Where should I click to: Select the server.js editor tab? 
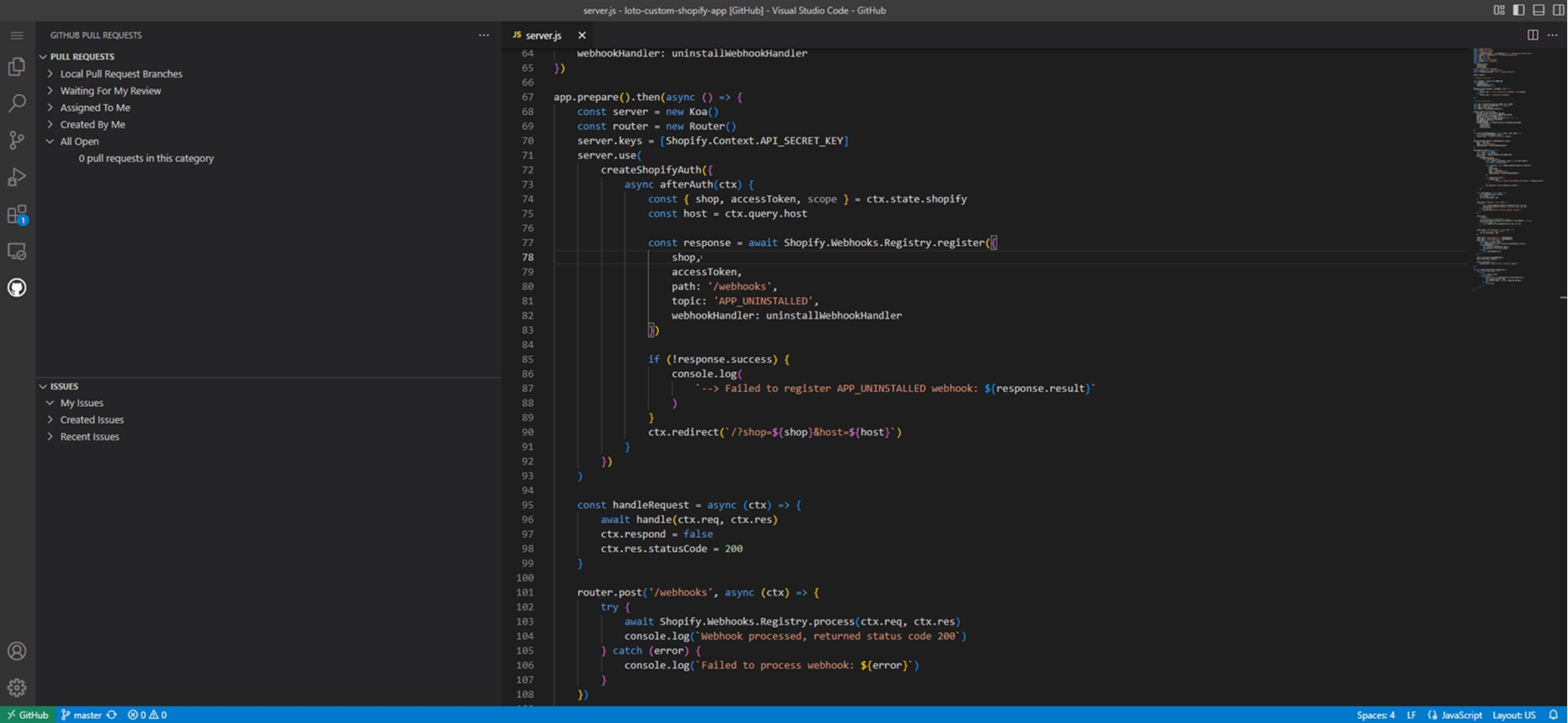coord(542,35)
